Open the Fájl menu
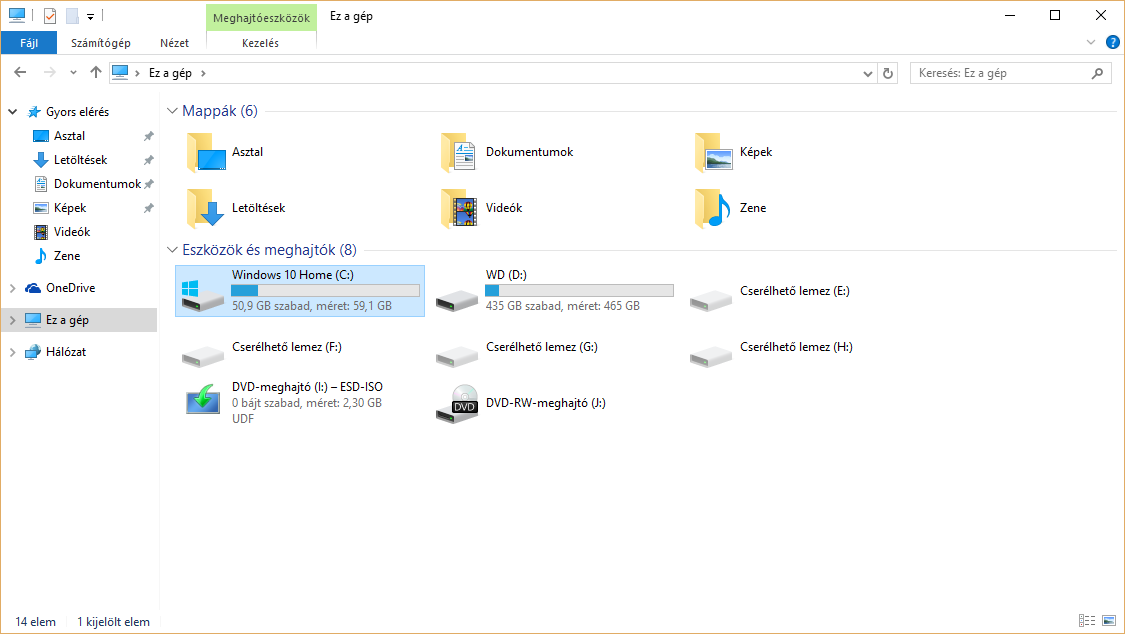The height and width of the screenshot is (634, 1125). (29, 43)
